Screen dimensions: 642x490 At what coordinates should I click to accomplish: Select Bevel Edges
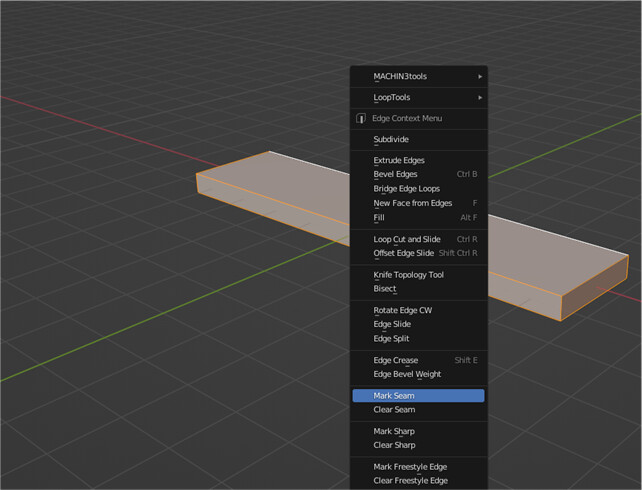click(x=418, y=174)
